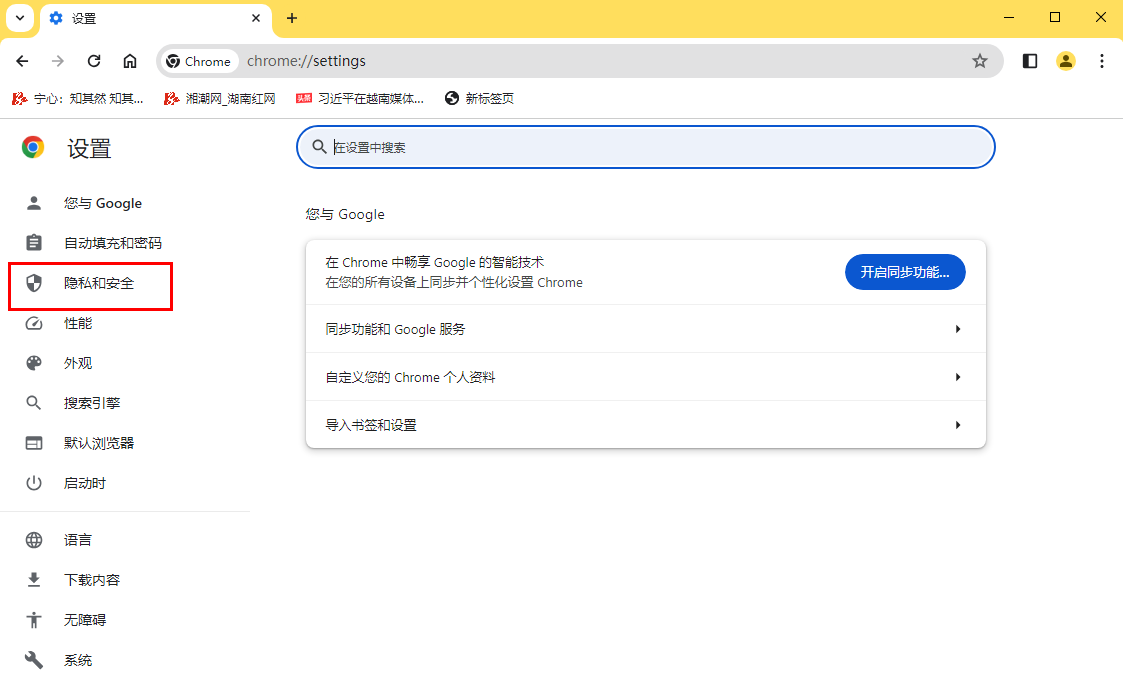Select 系统 in sidebar
This screenshot has height=692, width=1123.
77,660
